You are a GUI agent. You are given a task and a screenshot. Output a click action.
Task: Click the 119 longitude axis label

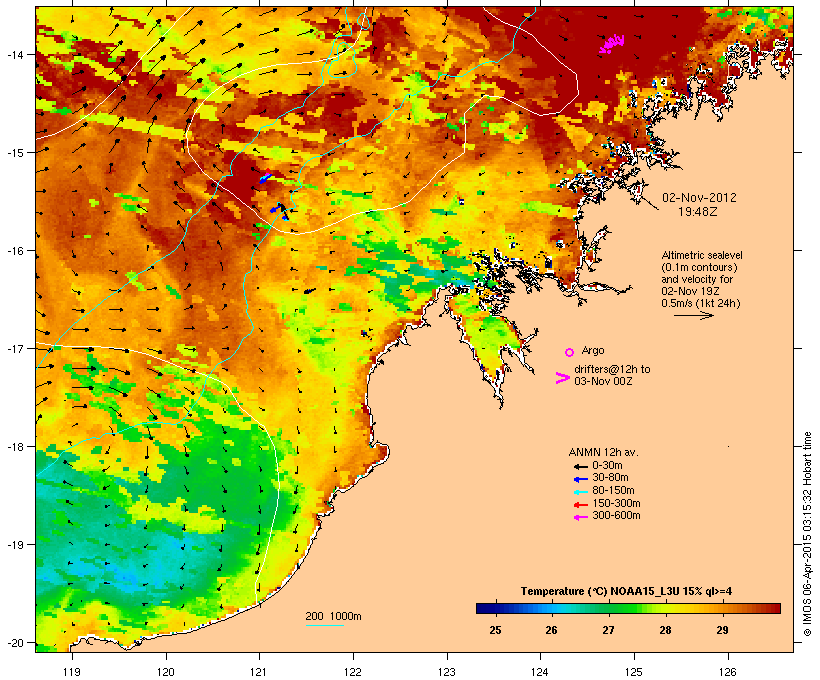pyautogui.click(x=72, y=672)
